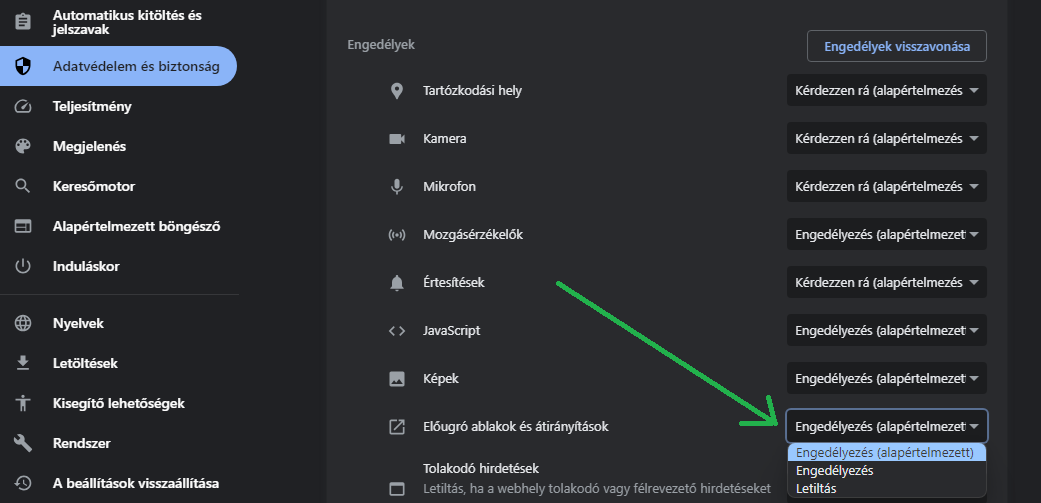Choose the Engedélyezés option in dropdown list
1041x503 pixels.
pyautogui.click(x=835, y=471)
